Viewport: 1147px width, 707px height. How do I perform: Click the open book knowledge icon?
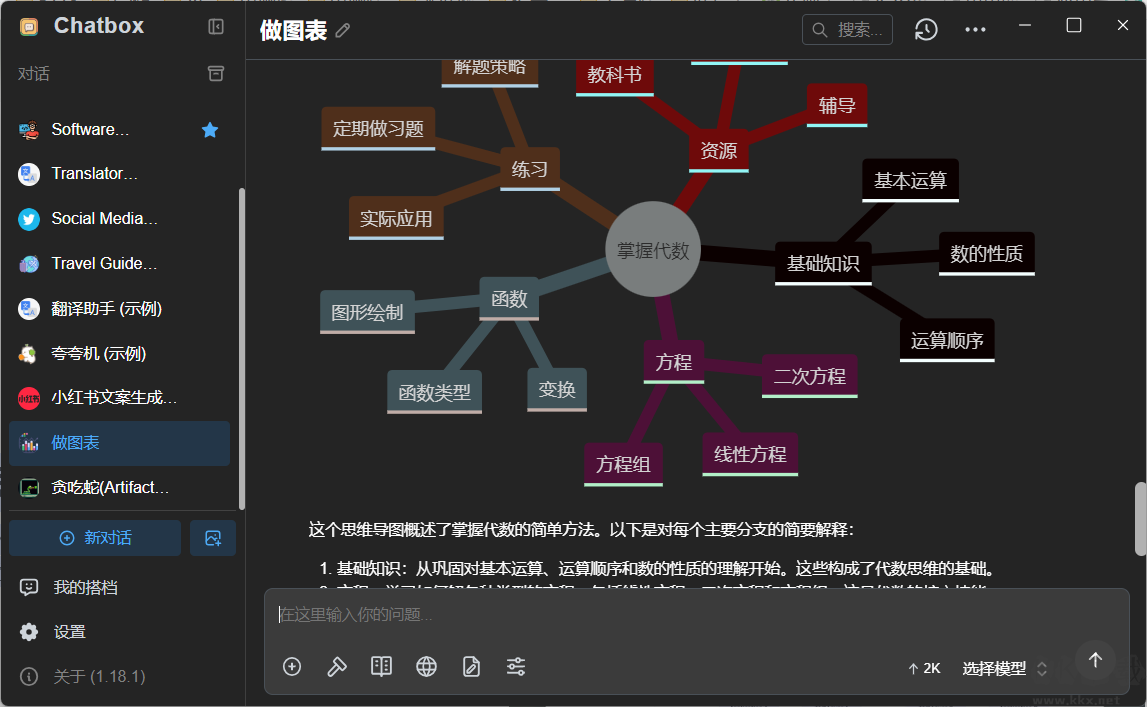[381, 667]
